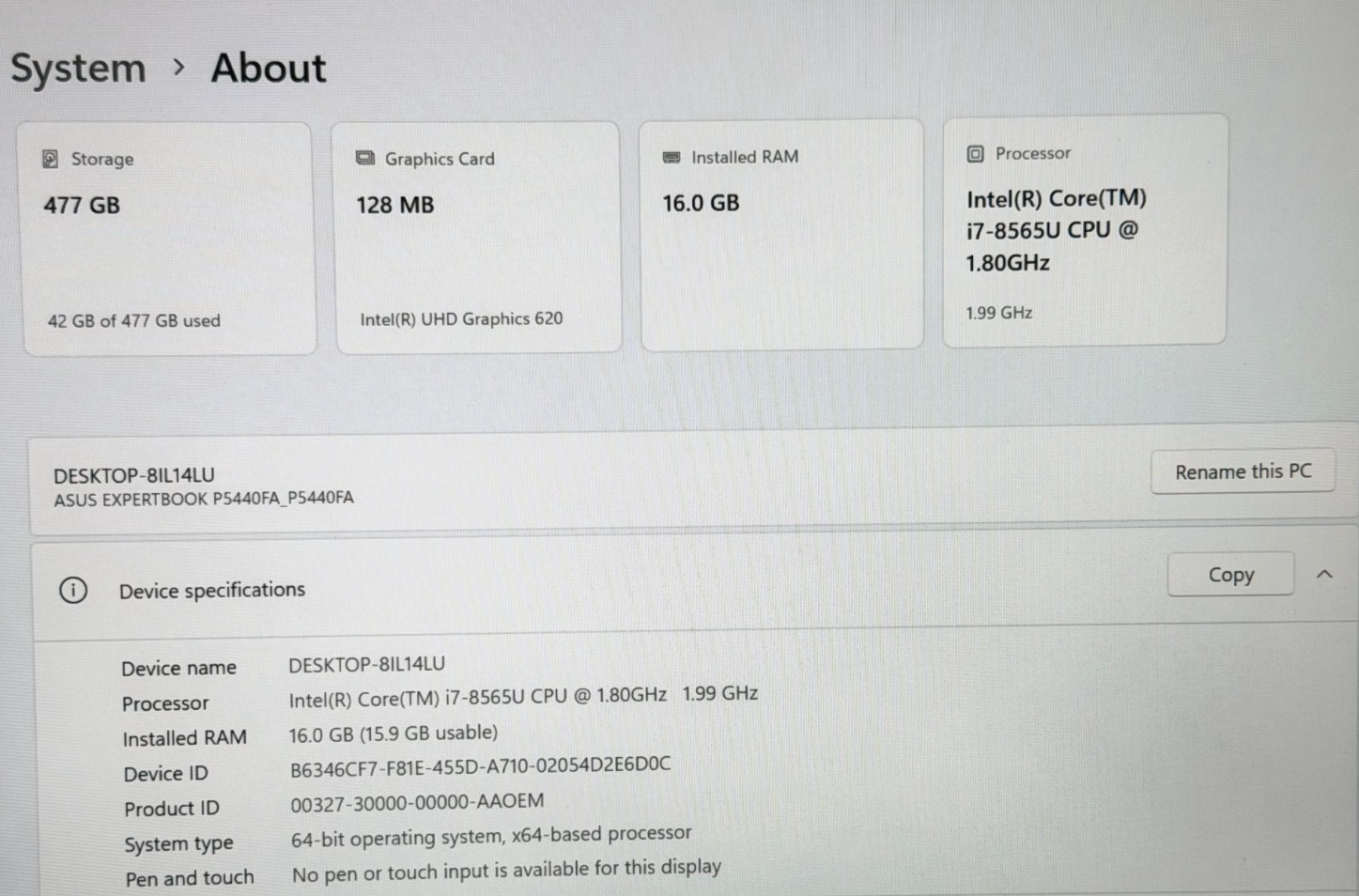The height and width of the screenshot is (896, 1359).
Task: Click the About breadcrumb heading
Action: (269, 68)
